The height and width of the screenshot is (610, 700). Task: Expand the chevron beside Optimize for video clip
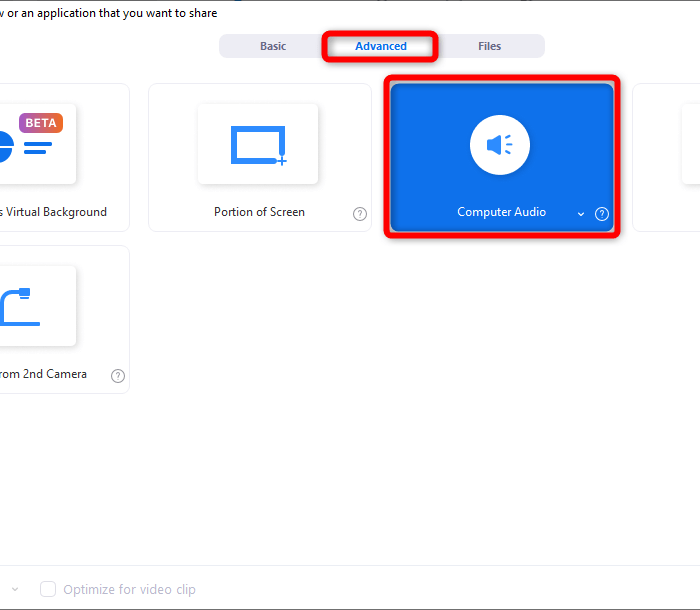coord(15,589)
